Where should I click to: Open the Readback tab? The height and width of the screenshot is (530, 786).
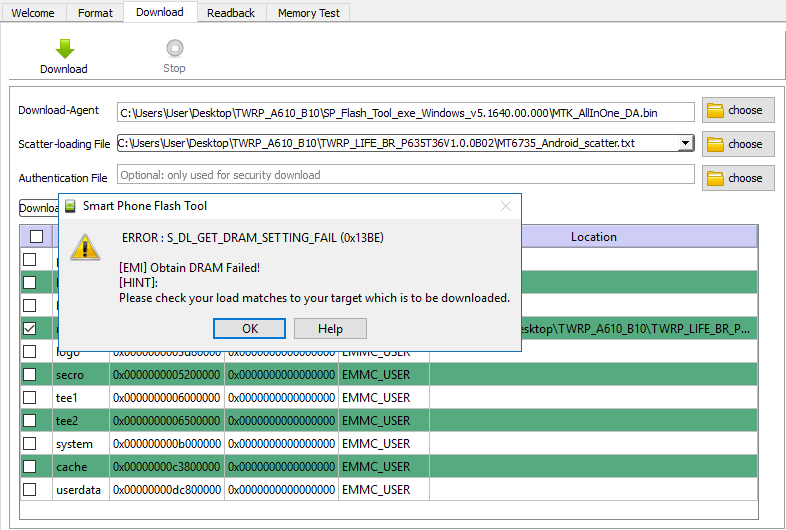(x=231, y=13)
